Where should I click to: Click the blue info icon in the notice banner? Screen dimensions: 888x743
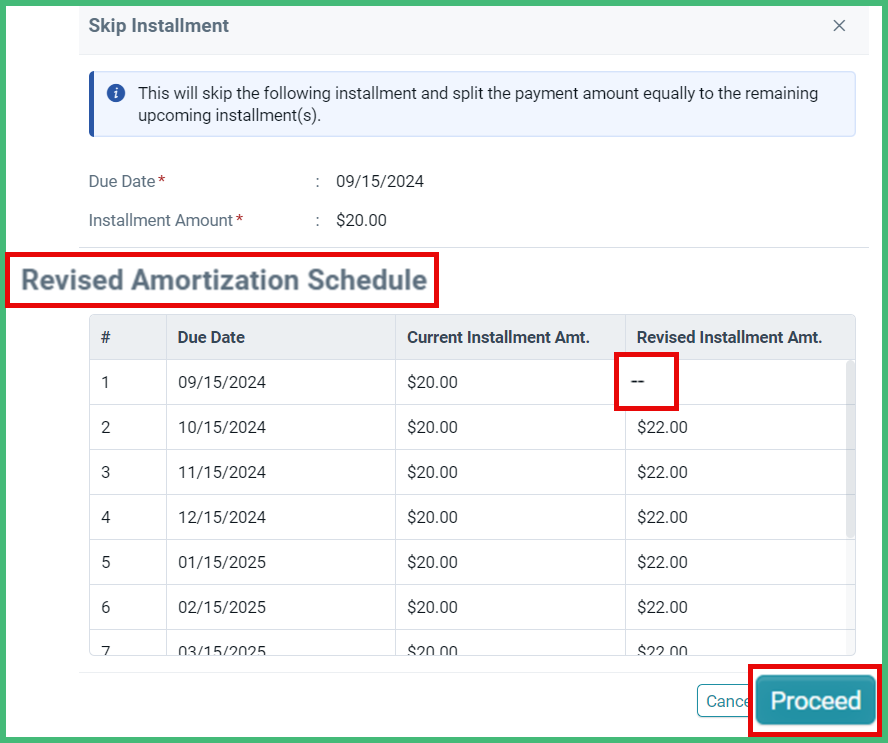[x=116, y=92]
